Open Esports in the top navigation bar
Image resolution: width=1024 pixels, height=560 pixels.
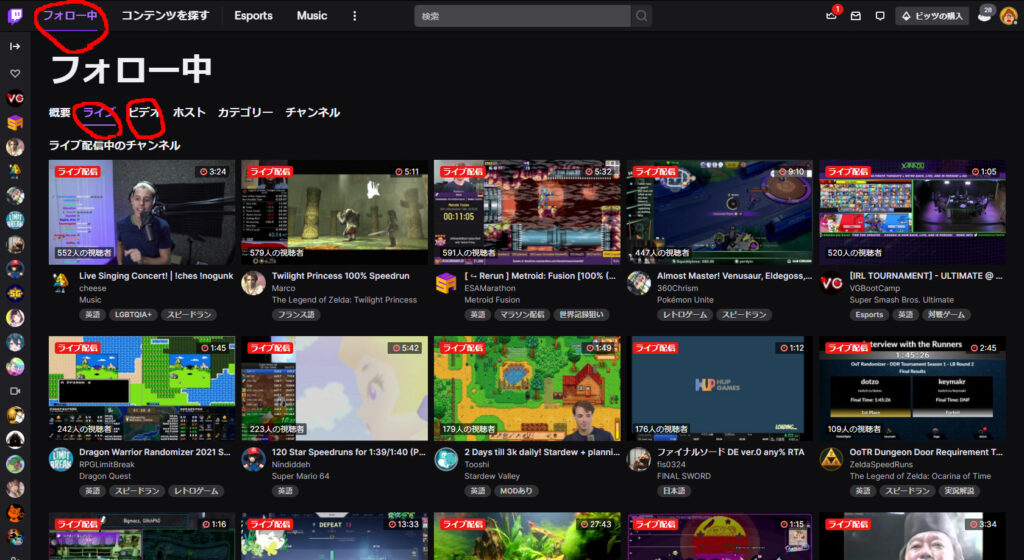(x=253, y=16)
